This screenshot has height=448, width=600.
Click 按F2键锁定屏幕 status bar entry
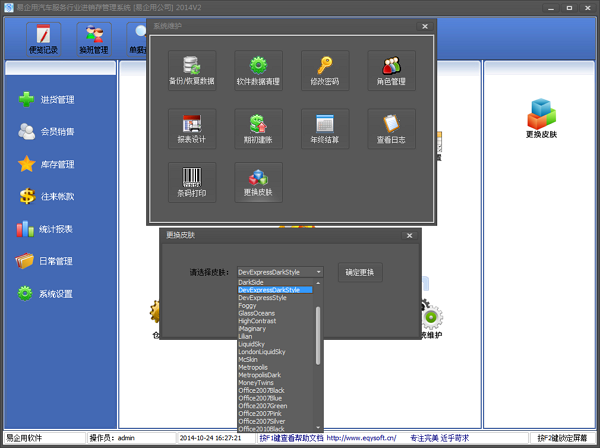[x=562, y=438]
